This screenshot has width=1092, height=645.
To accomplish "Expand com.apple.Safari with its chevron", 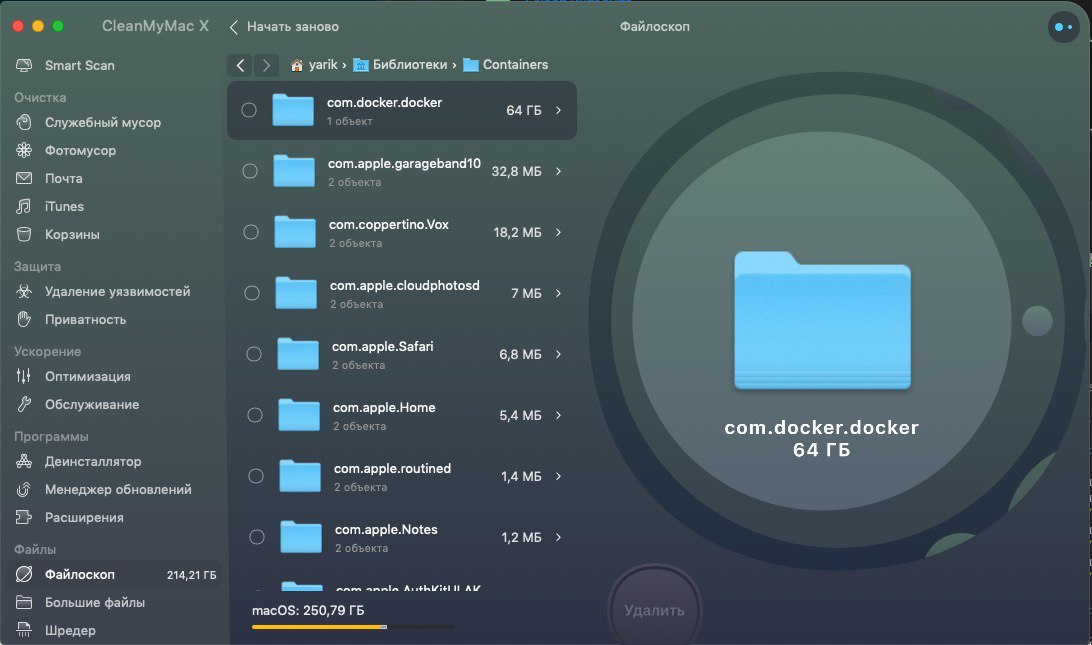I will point(559,354).
